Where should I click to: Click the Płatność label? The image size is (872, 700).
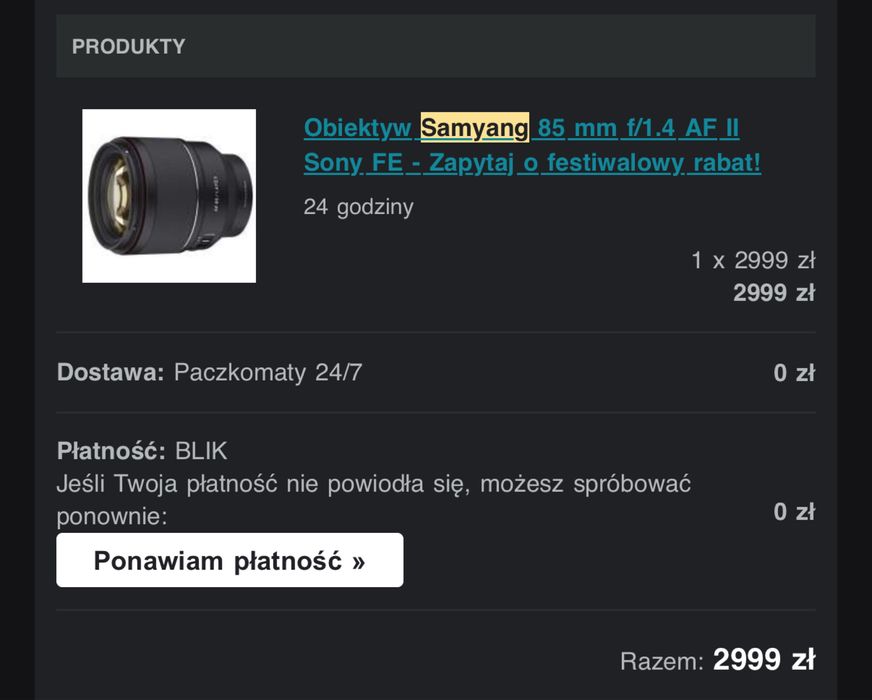(x=111, y=451)
